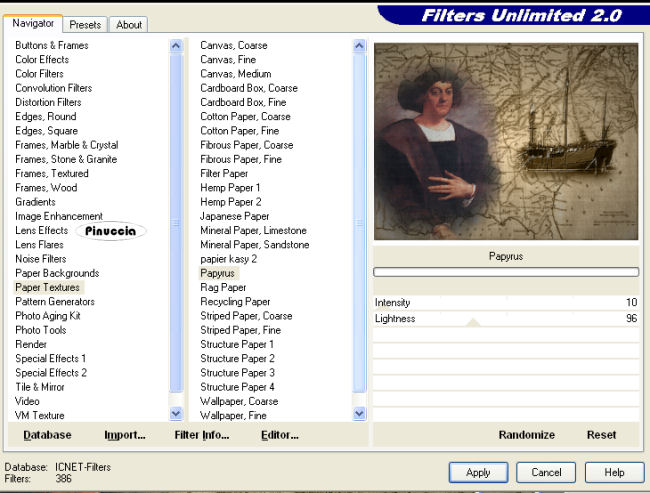Choose Filter Paper filter

pyautogui.click(x=224, y=173)
